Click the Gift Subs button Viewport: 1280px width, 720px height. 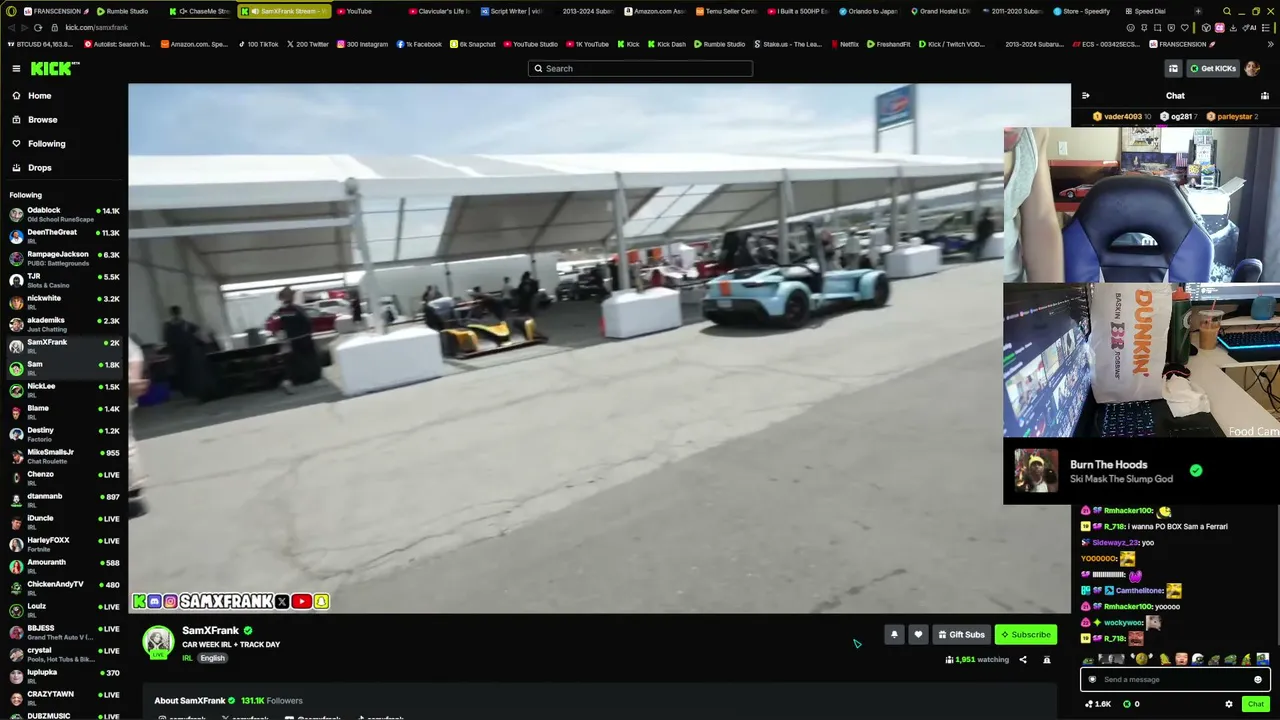[x=961, y=634]
